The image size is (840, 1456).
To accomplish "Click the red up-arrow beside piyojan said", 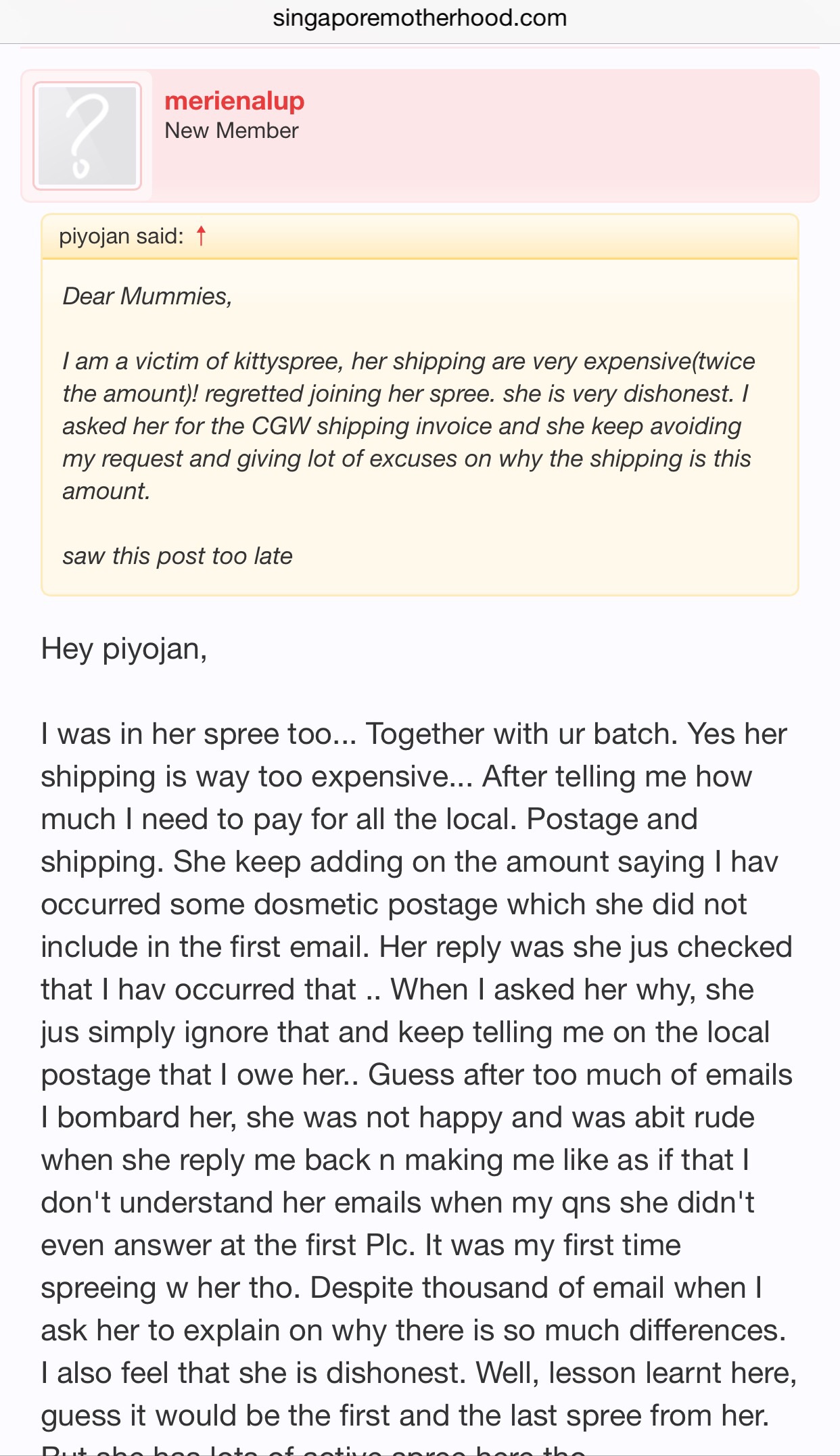I will [x=201, y=236].
